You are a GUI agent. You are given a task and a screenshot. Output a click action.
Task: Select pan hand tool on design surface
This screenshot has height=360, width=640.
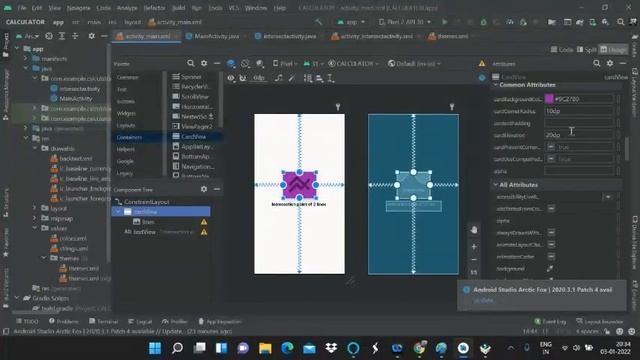tap(474, 230)
